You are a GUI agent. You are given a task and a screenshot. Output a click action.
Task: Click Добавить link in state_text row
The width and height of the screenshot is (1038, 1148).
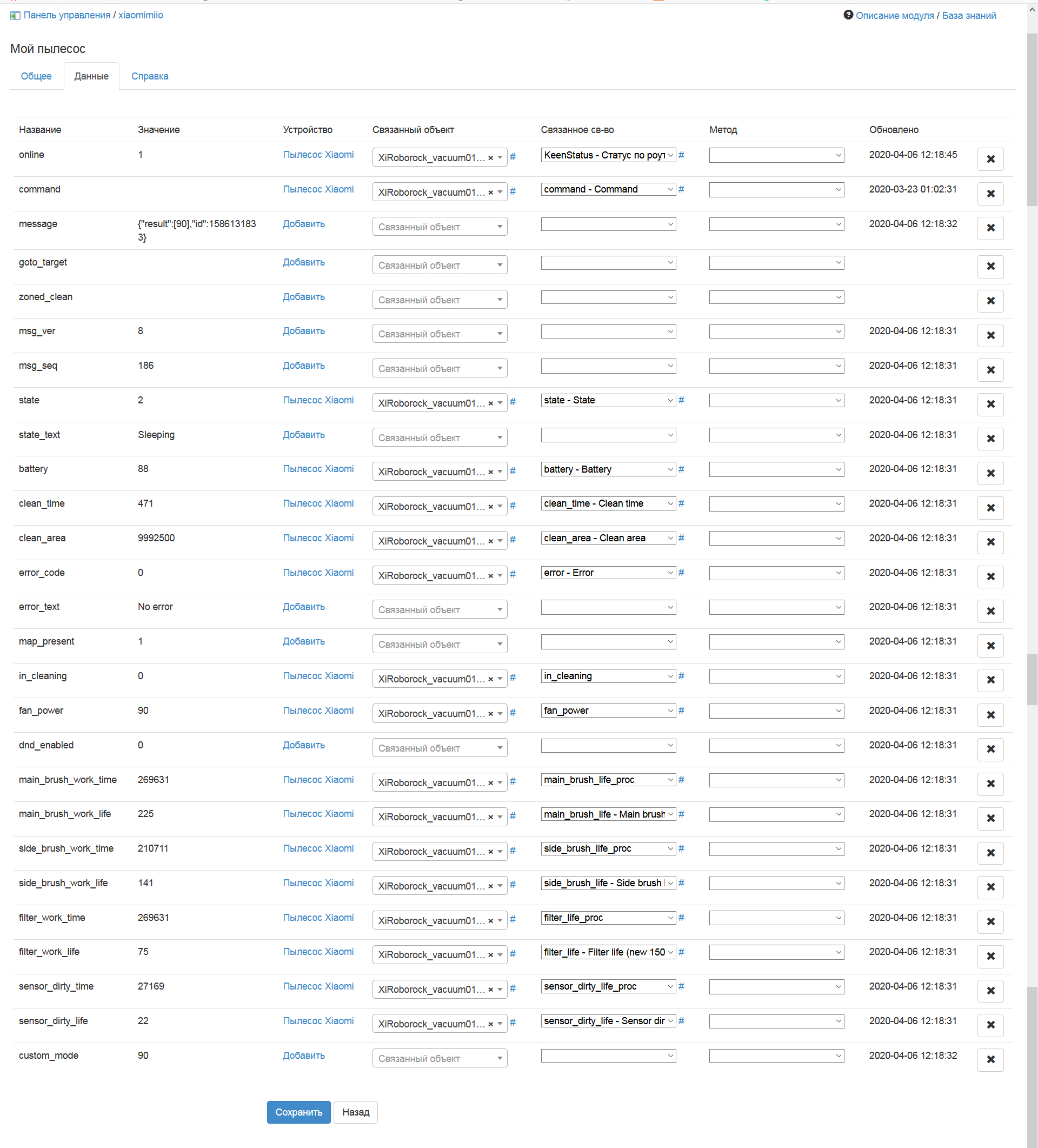pos(303,434)
